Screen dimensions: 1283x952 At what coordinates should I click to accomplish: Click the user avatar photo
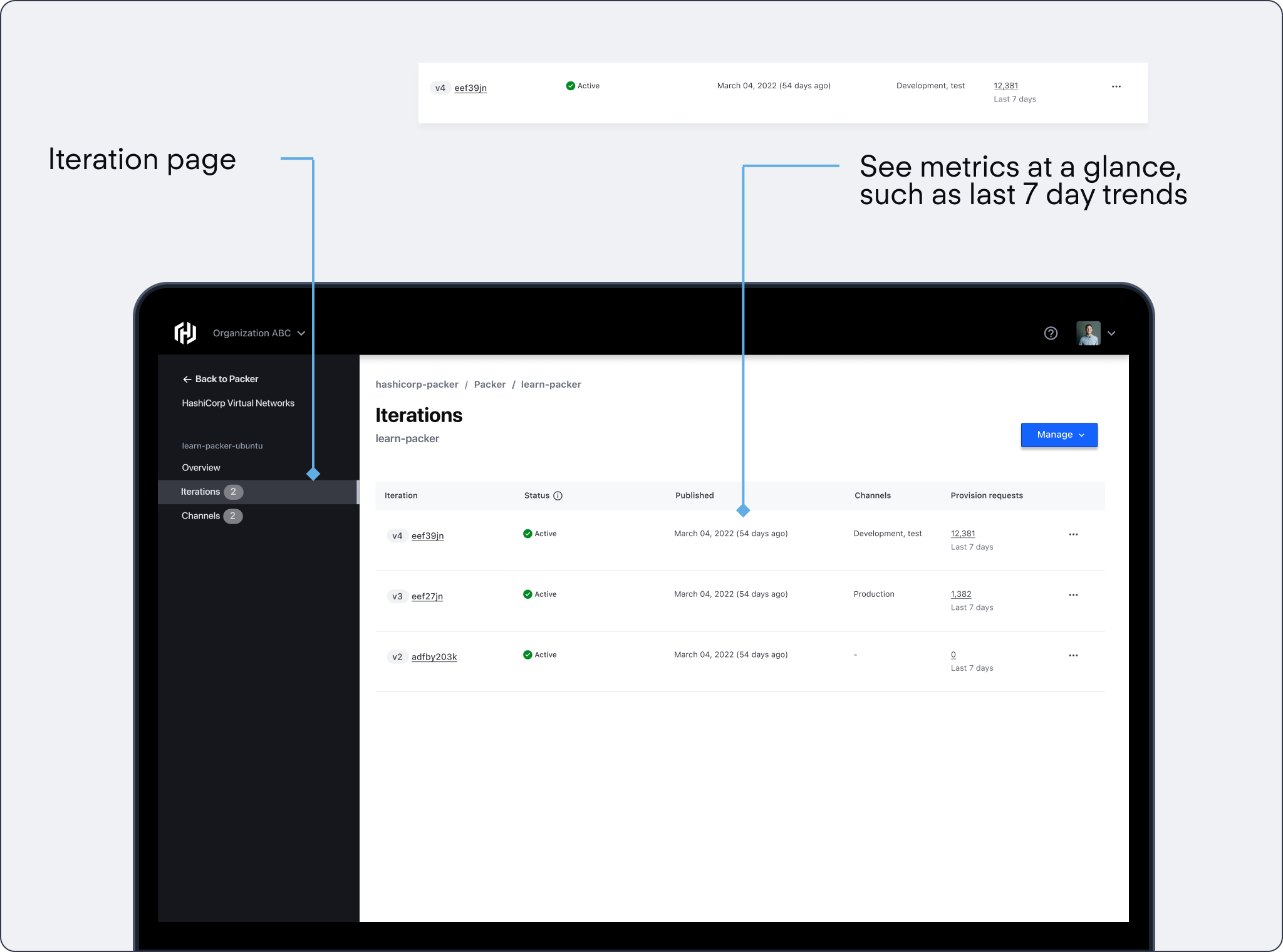[x=1088, y=333]
